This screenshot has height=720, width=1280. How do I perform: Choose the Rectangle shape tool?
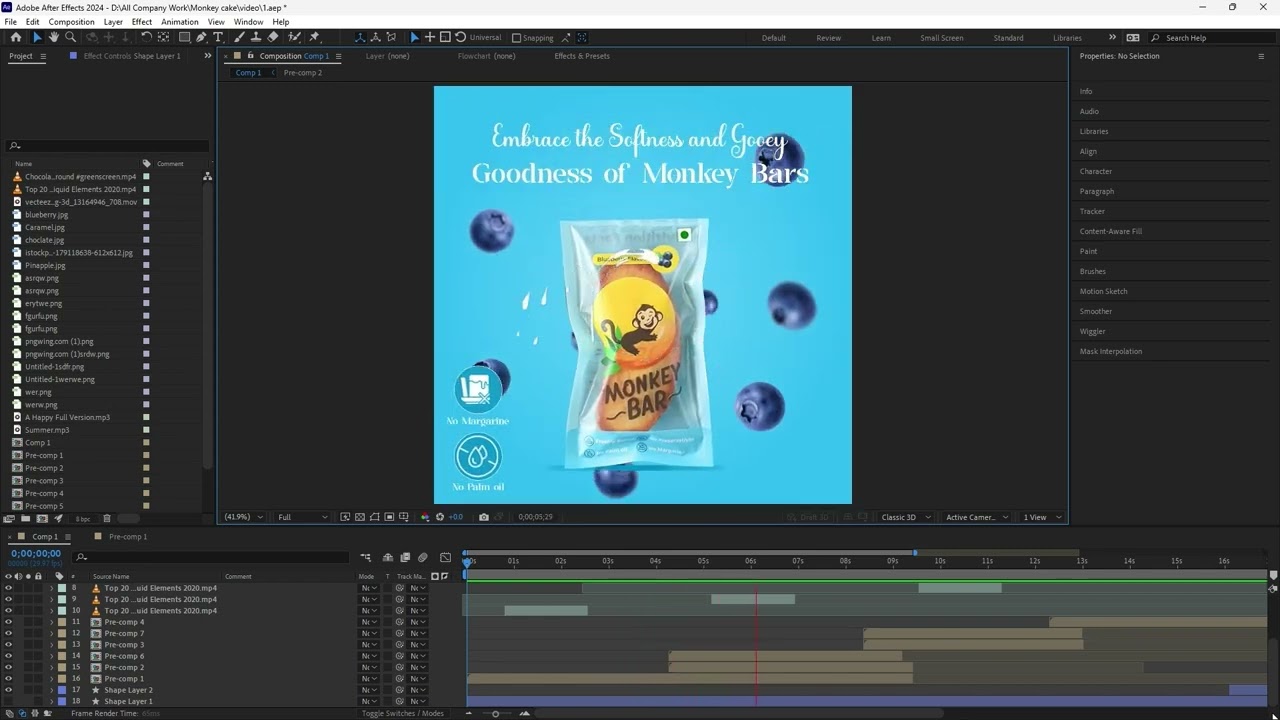(x=184, y=37)
